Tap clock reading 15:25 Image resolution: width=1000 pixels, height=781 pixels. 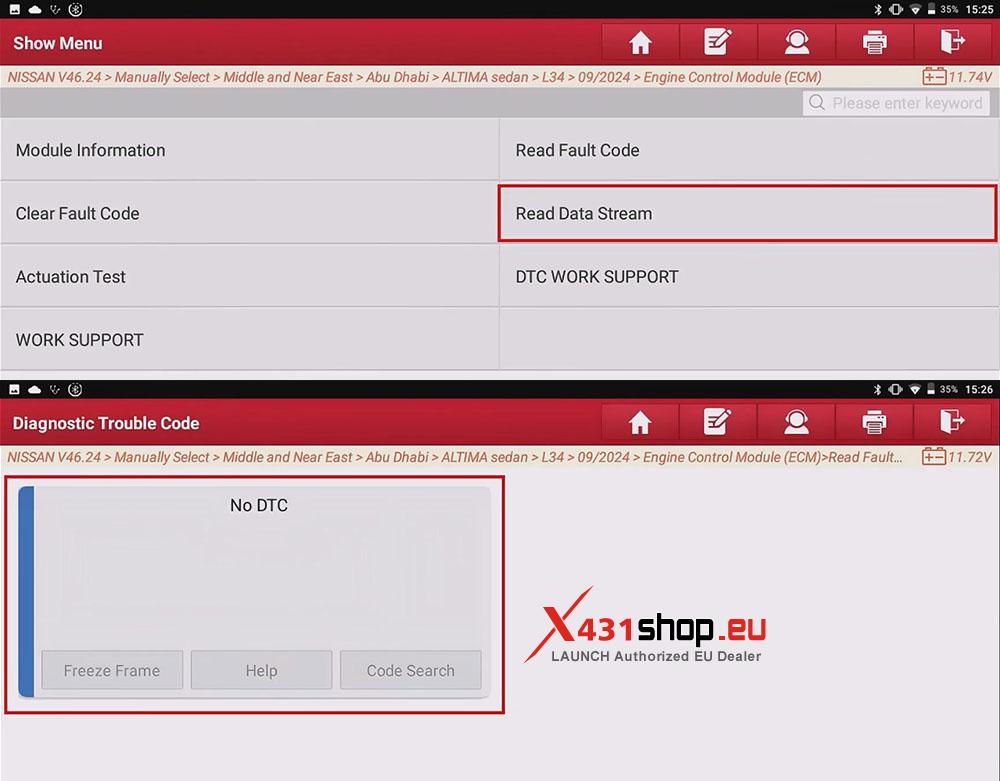(979, 10)
